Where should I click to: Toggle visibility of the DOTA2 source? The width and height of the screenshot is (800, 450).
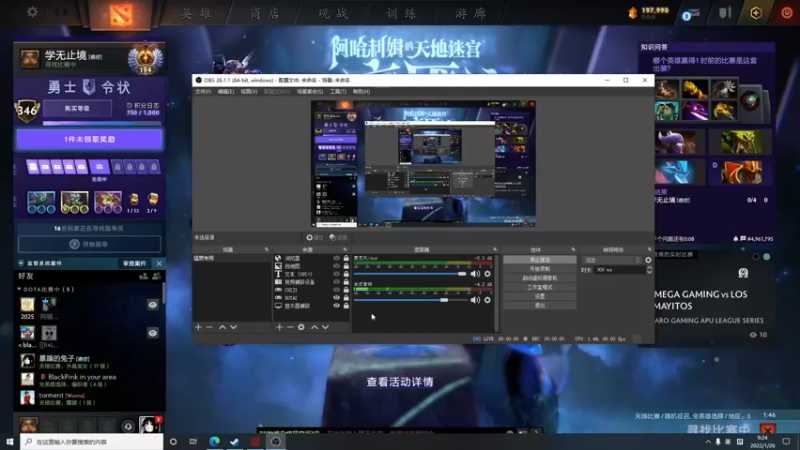point(336,297)
